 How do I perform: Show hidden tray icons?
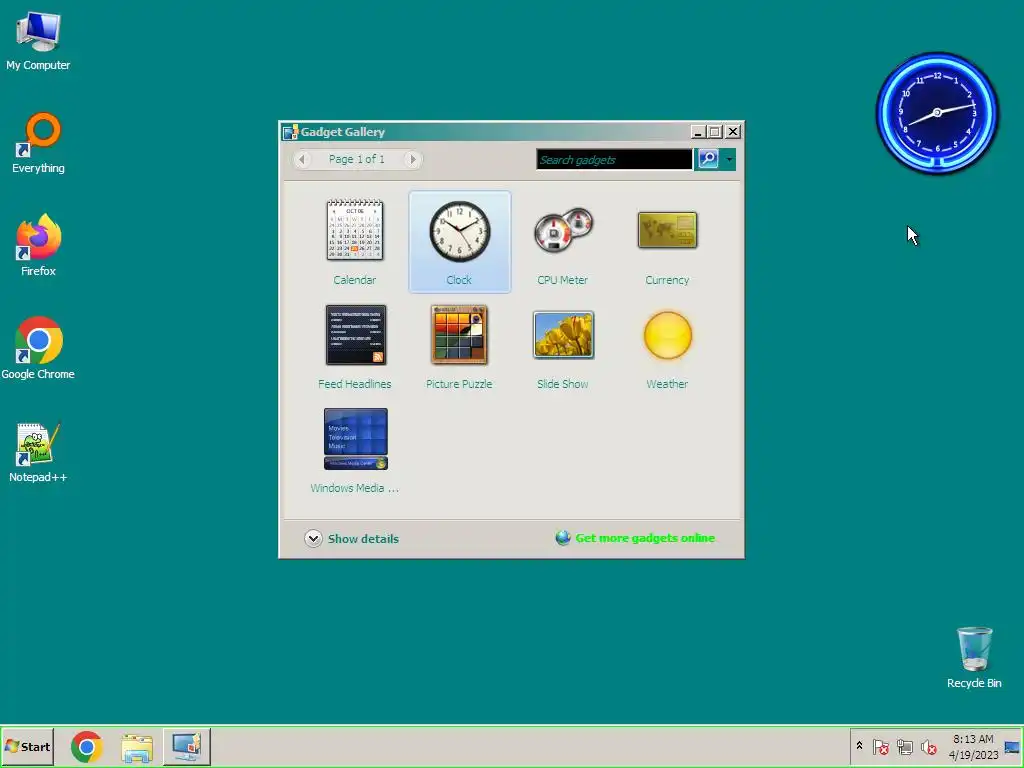pyautogui.click(x=859, y=746)
